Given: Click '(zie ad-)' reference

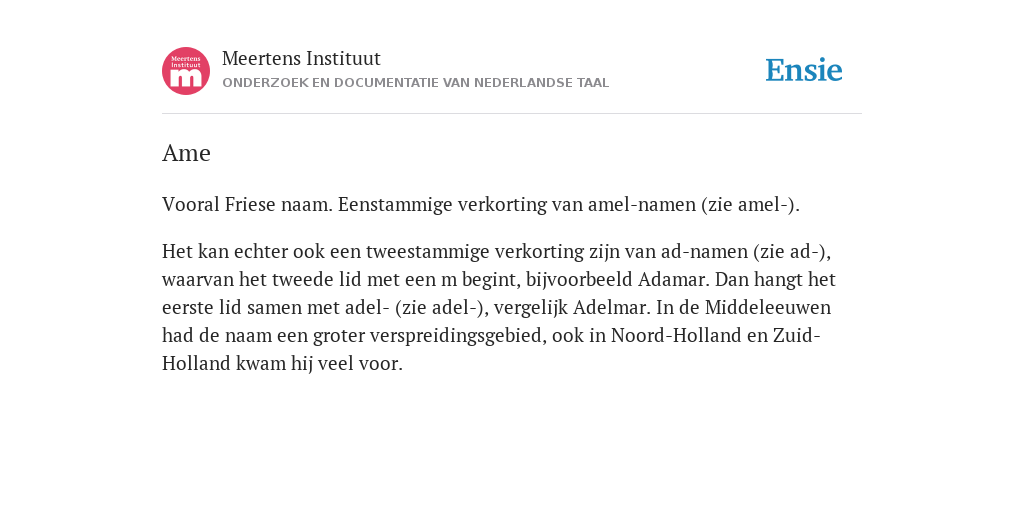Looking at the screenshot, I should 792,251.
